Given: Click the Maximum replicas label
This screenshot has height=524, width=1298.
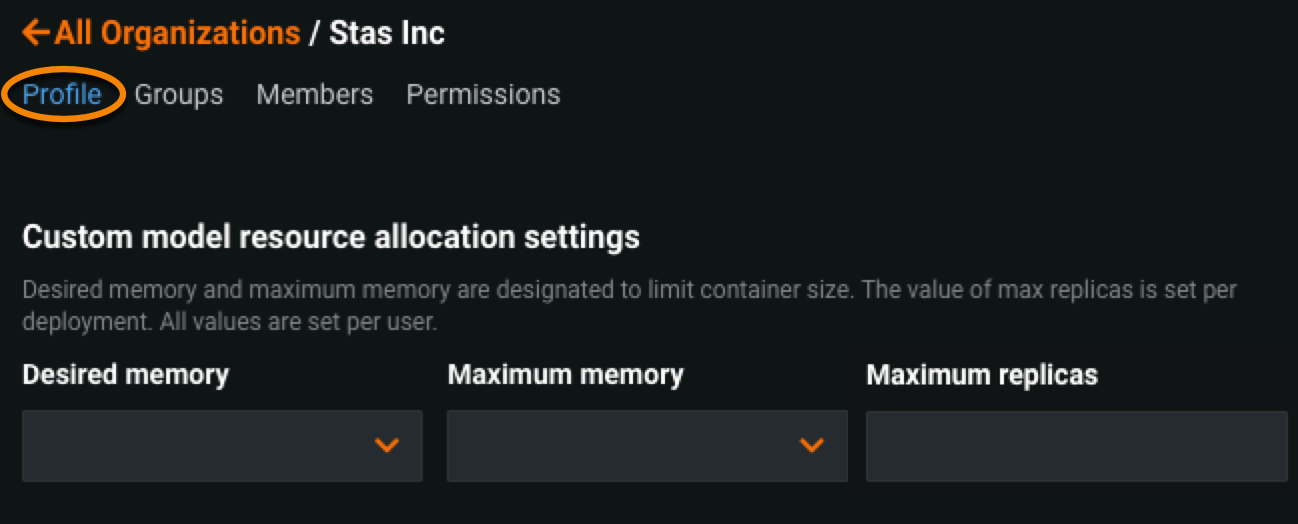Looking at the screenshot, I should click(982, 375).
